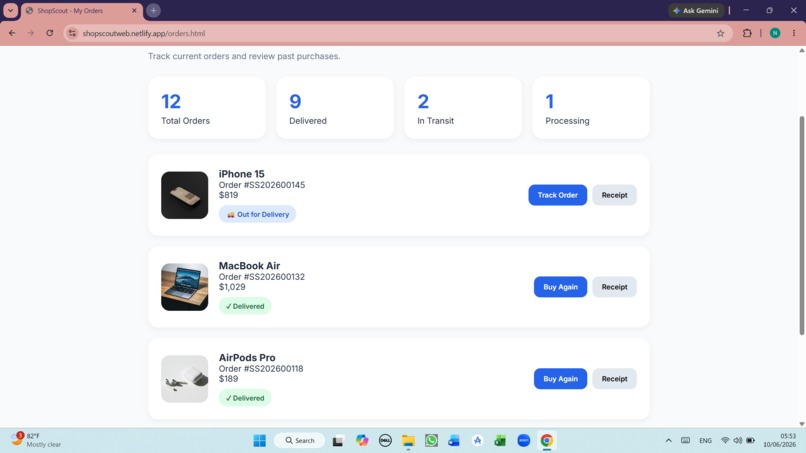This screenshot has height=453, width=806.
Task: Open the AirPods Pro receipt
Action: point(614,378)
